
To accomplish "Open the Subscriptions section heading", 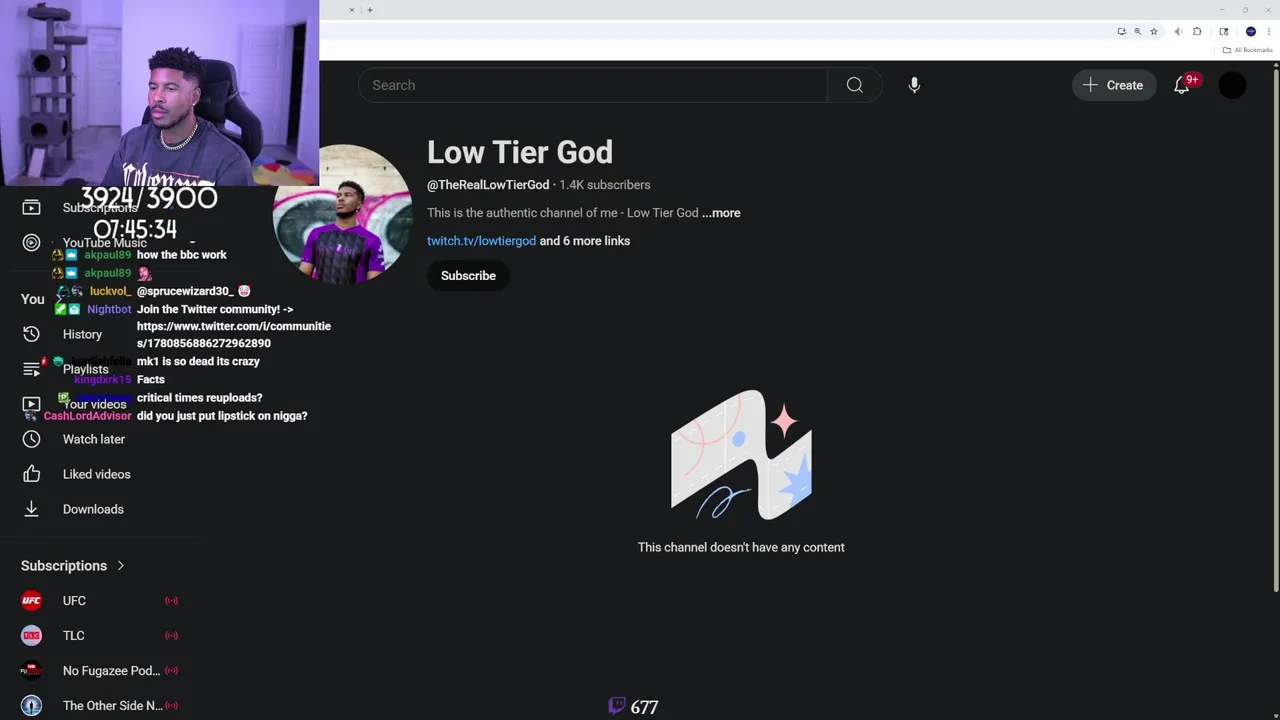I will point(64,566).
